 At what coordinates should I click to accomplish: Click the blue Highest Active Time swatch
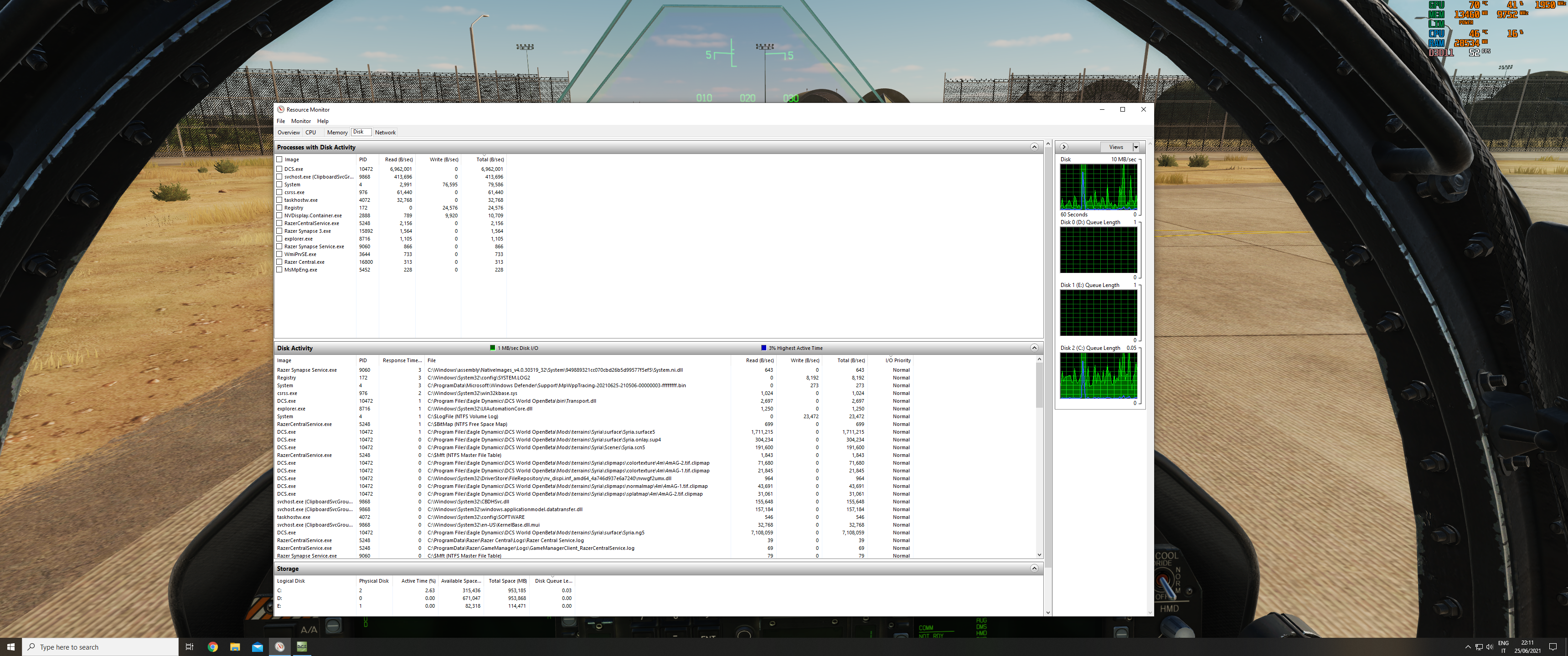tap(763, 348)
